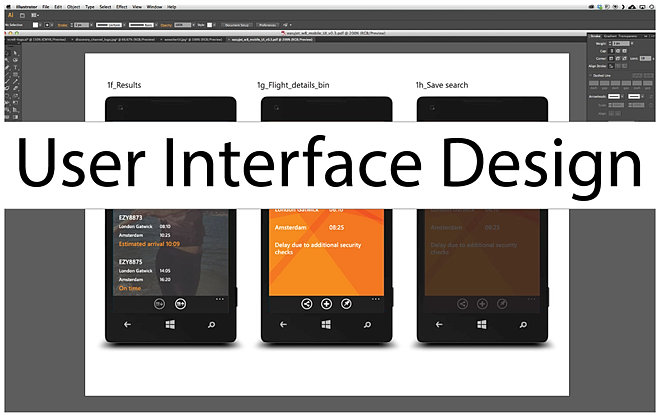Open the Help menu
This screenshot has height=417, width=660.
172,7
